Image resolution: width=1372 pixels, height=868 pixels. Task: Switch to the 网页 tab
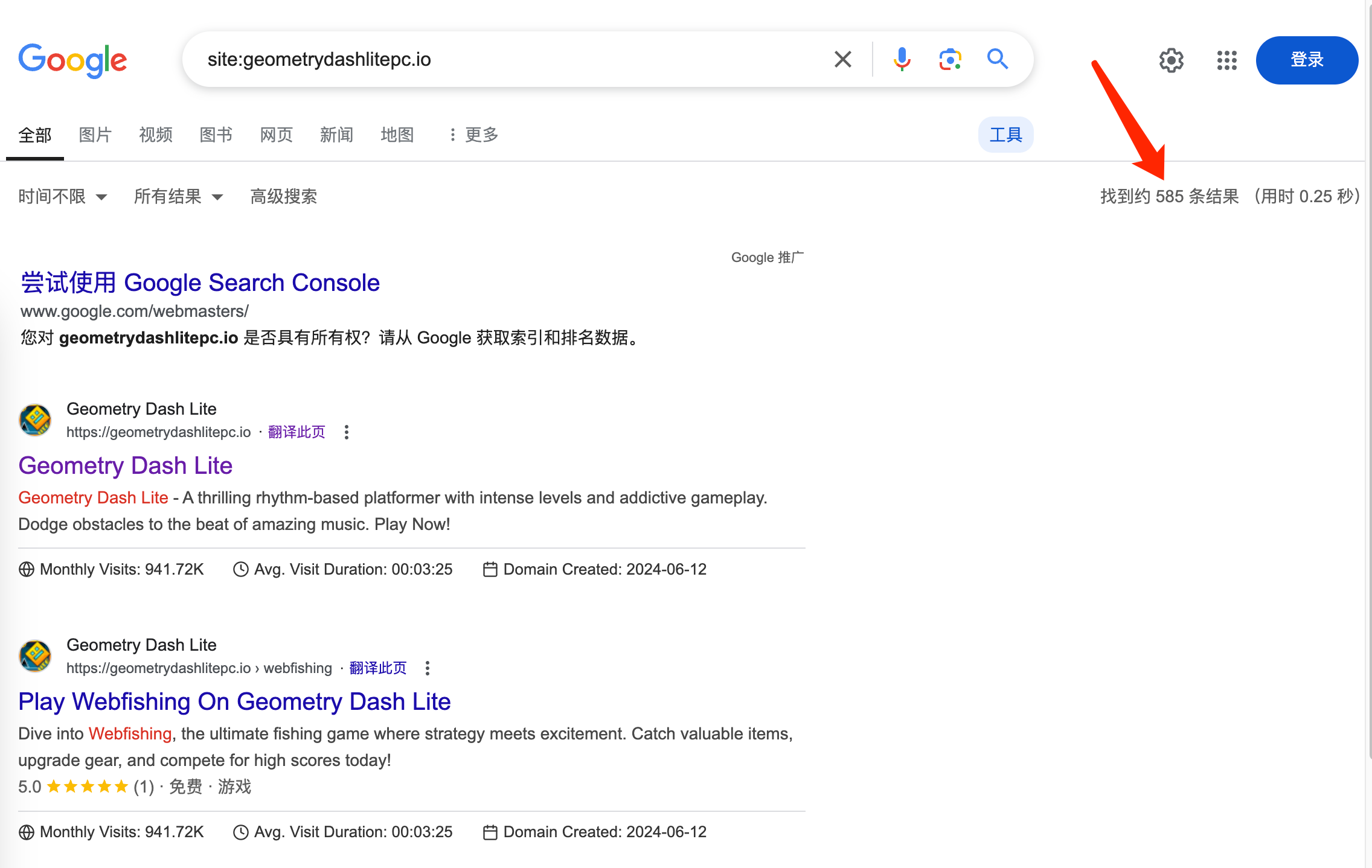pyautogui.click(x=277, y=135)
